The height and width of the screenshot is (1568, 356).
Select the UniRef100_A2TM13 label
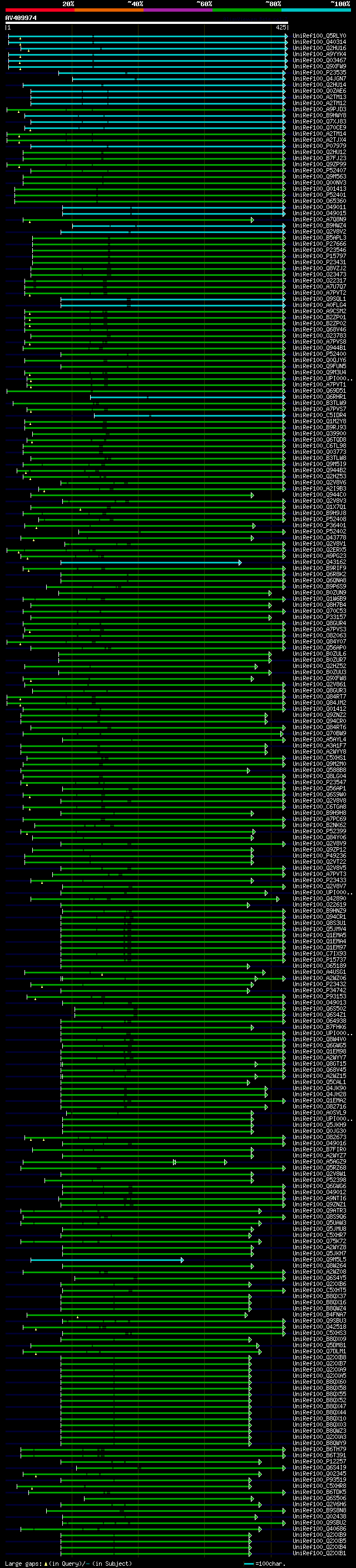coord(319,97)
